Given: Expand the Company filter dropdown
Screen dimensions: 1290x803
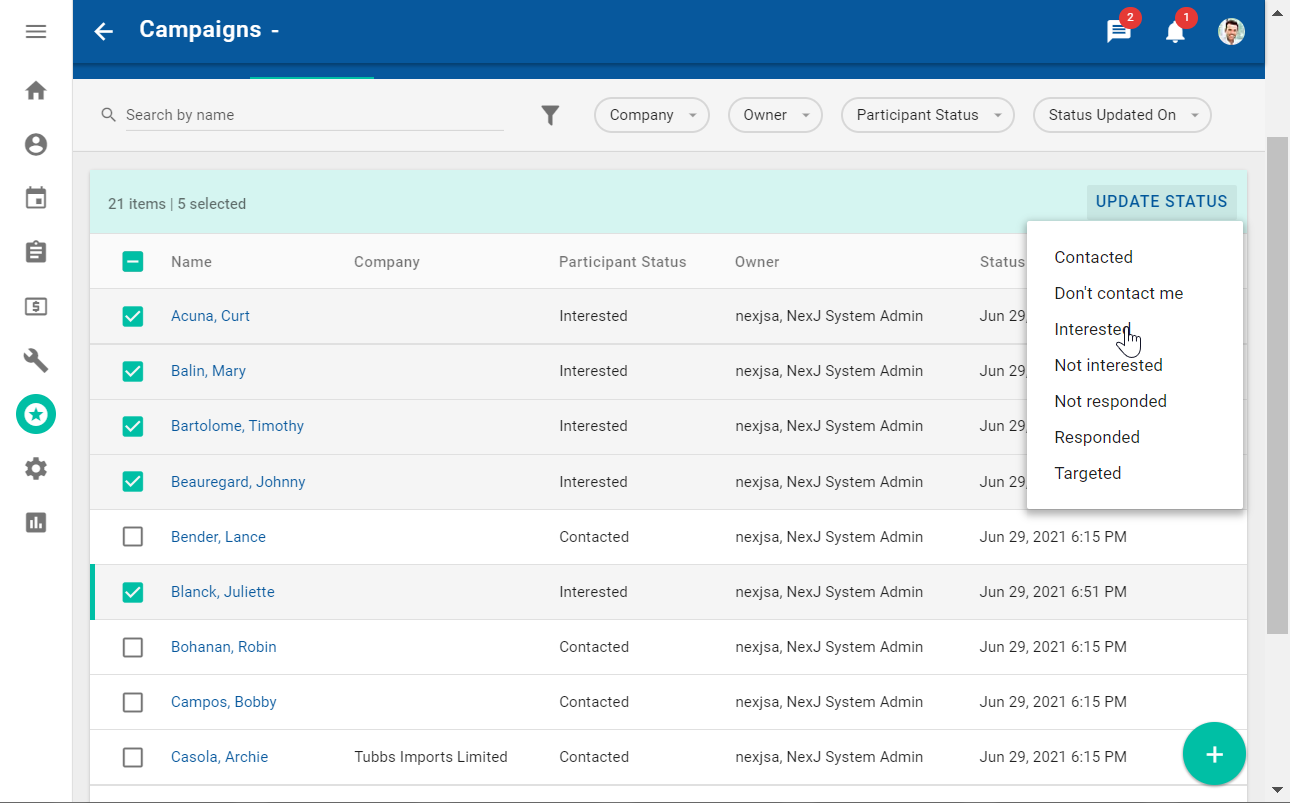Looking at the screenshot, I should click(x=652, y=115).
